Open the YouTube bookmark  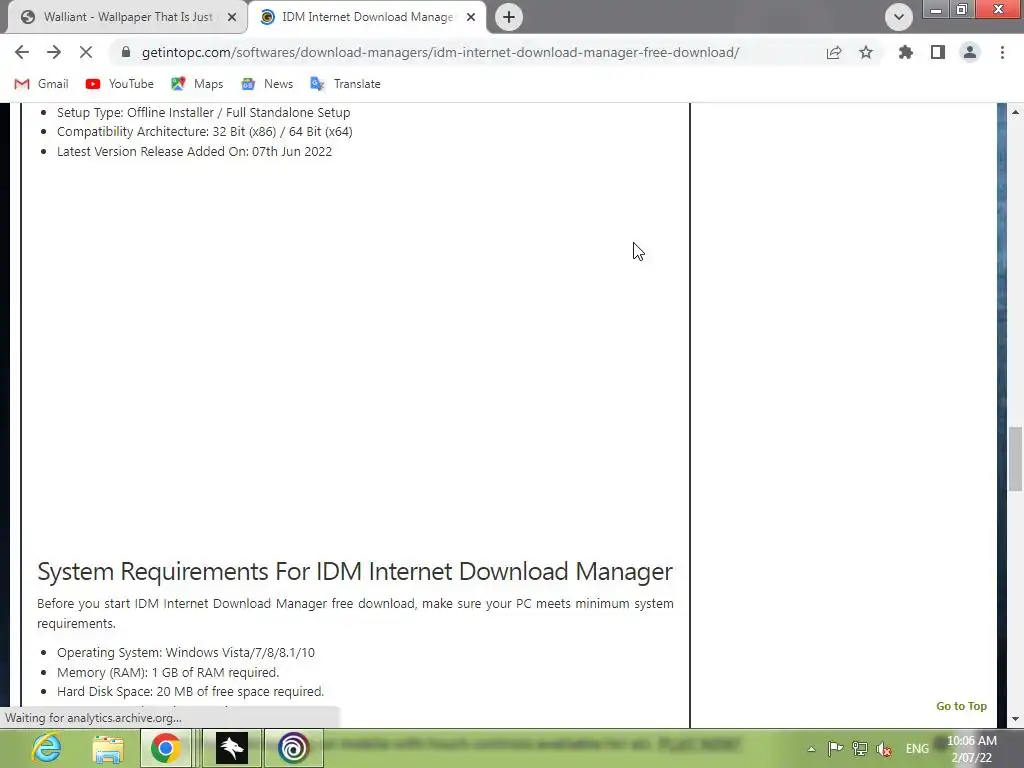[120, 84]
